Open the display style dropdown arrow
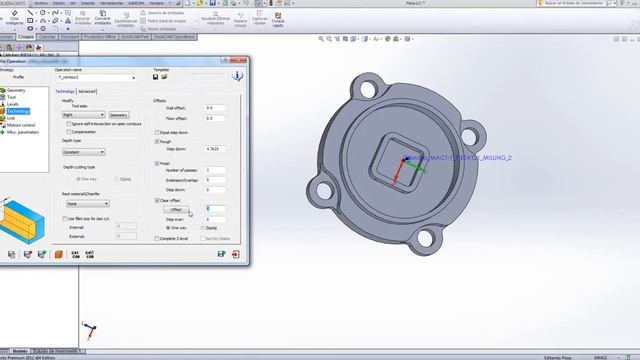640x360 pixels. click(x=369, y=39)
